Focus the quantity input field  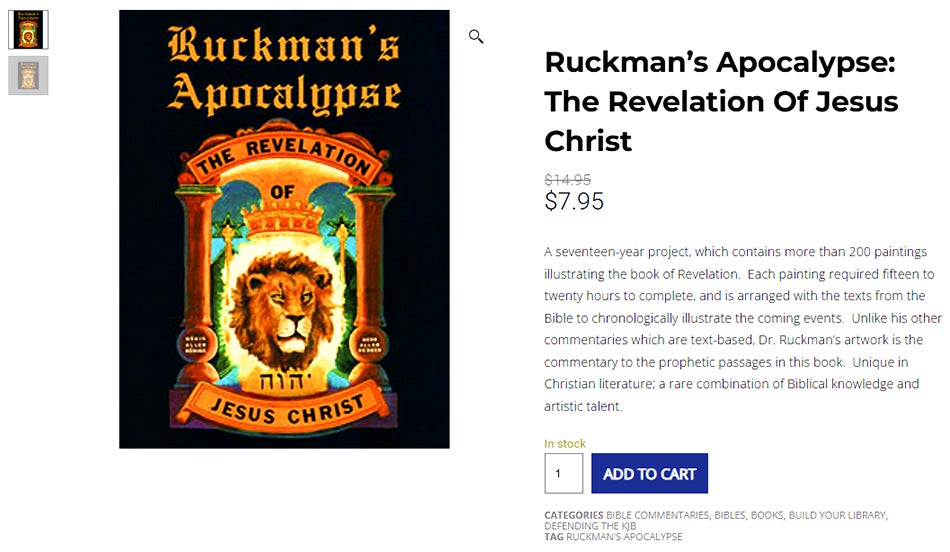tap(563, 474)
